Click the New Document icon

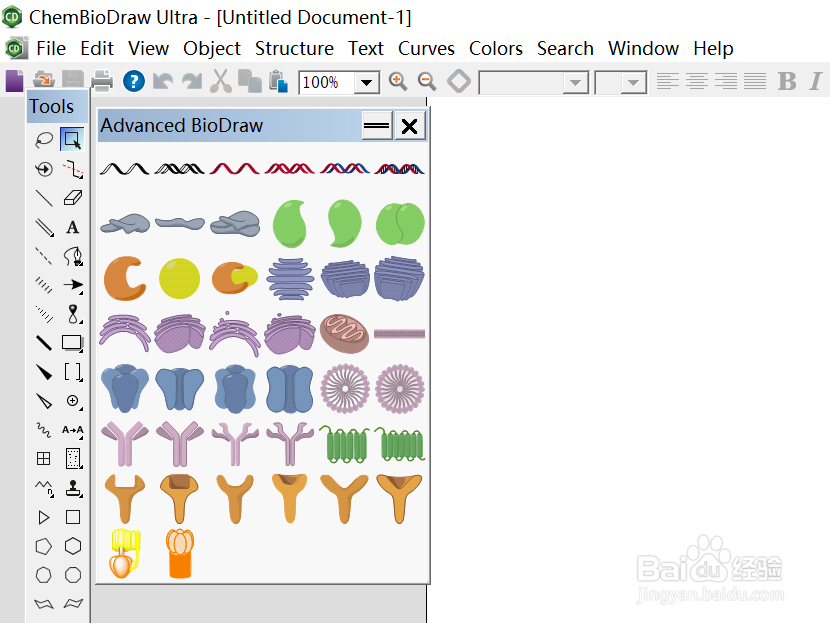[x=15, y=81]
